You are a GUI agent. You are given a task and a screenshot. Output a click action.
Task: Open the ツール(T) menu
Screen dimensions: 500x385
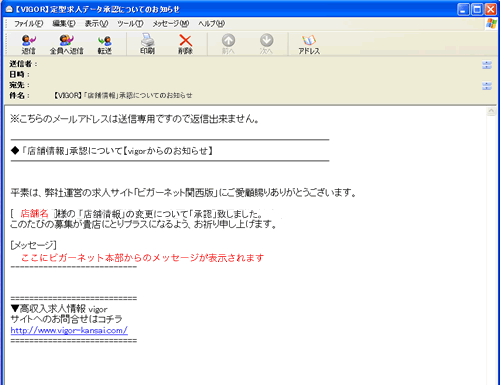[130, 24]
